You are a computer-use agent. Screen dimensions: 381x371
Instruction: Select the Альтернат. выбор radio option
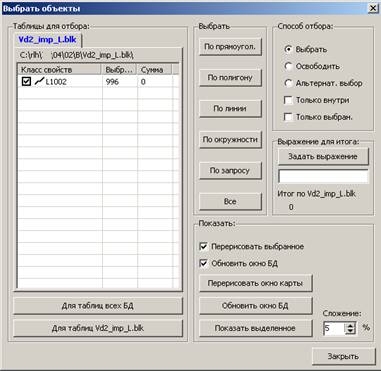(x=289, y=83)
